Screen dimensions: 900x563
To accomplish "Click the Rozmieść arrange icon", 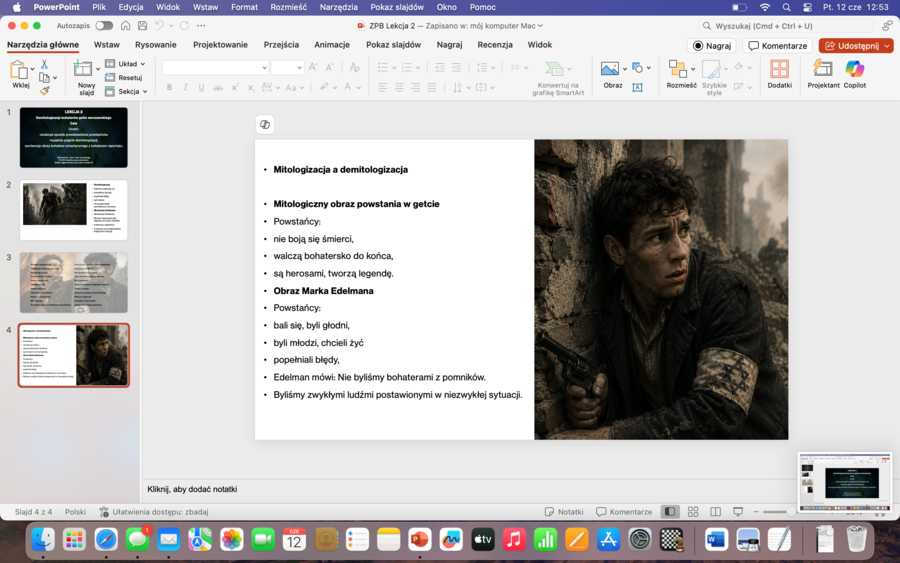I will coord(678,69).
